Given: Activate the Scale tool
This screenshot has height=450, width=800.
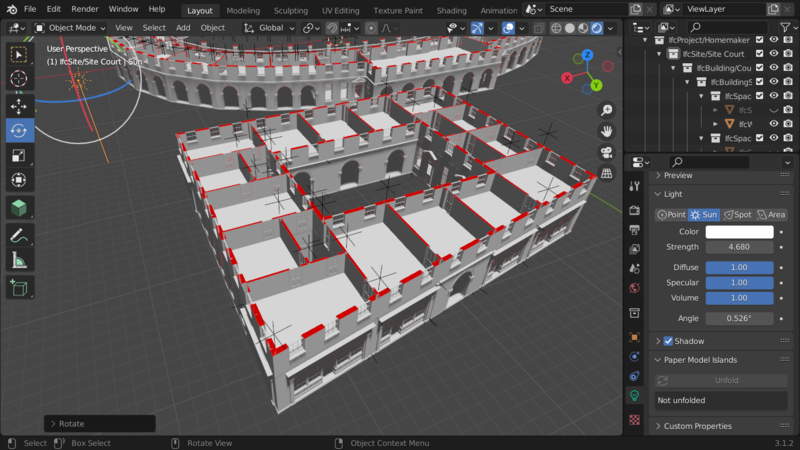Looking at the screenshot, I should [x=19, y=156].
